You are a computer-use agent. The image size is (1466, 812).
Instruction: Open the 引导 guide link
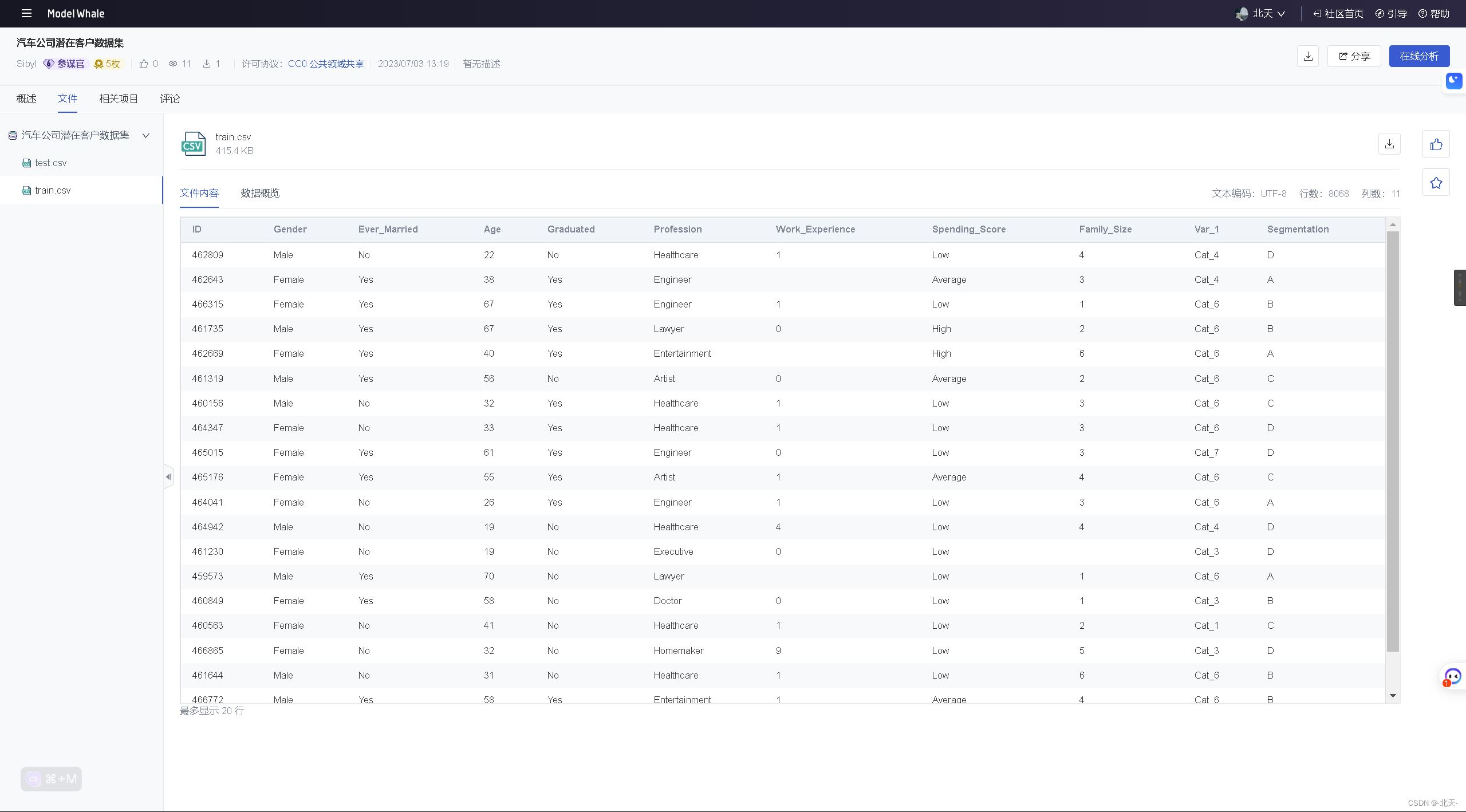tap(1391, 13)
